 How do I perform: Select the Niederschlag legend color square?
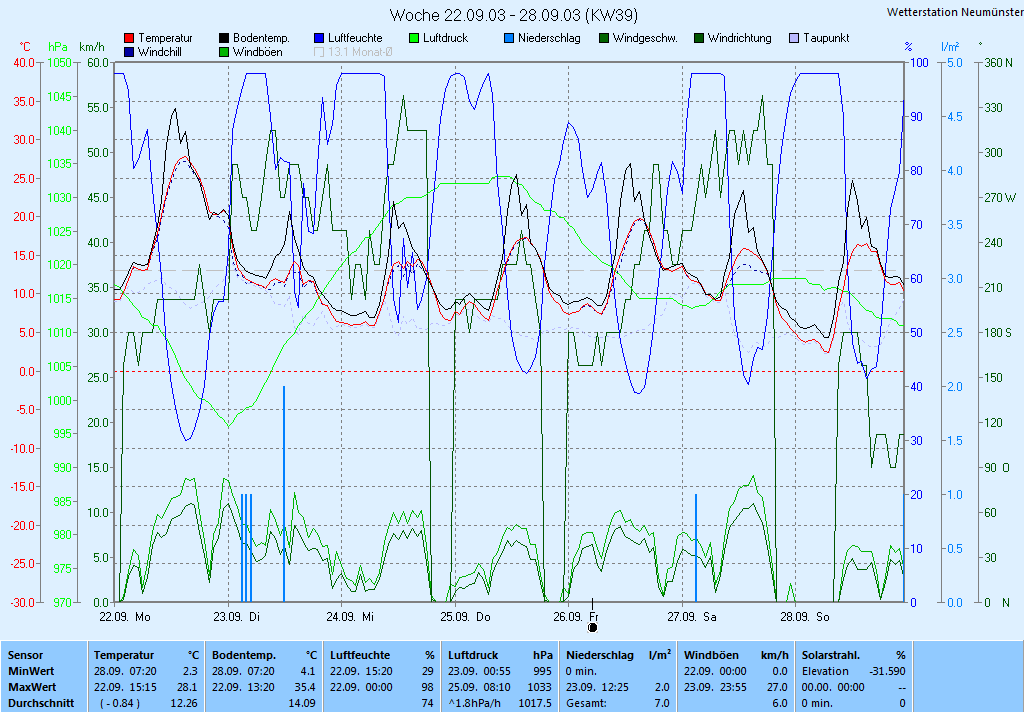509,39
